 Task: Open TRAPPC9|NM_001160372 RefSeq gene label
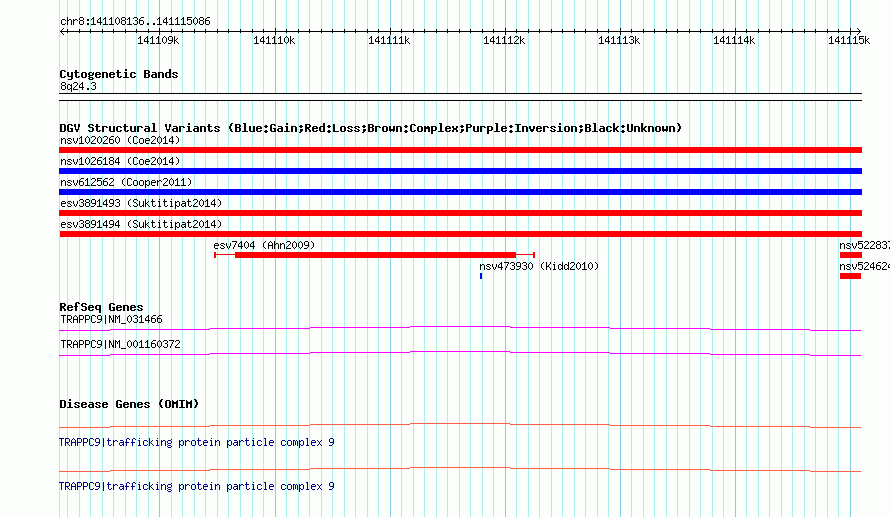120,344
